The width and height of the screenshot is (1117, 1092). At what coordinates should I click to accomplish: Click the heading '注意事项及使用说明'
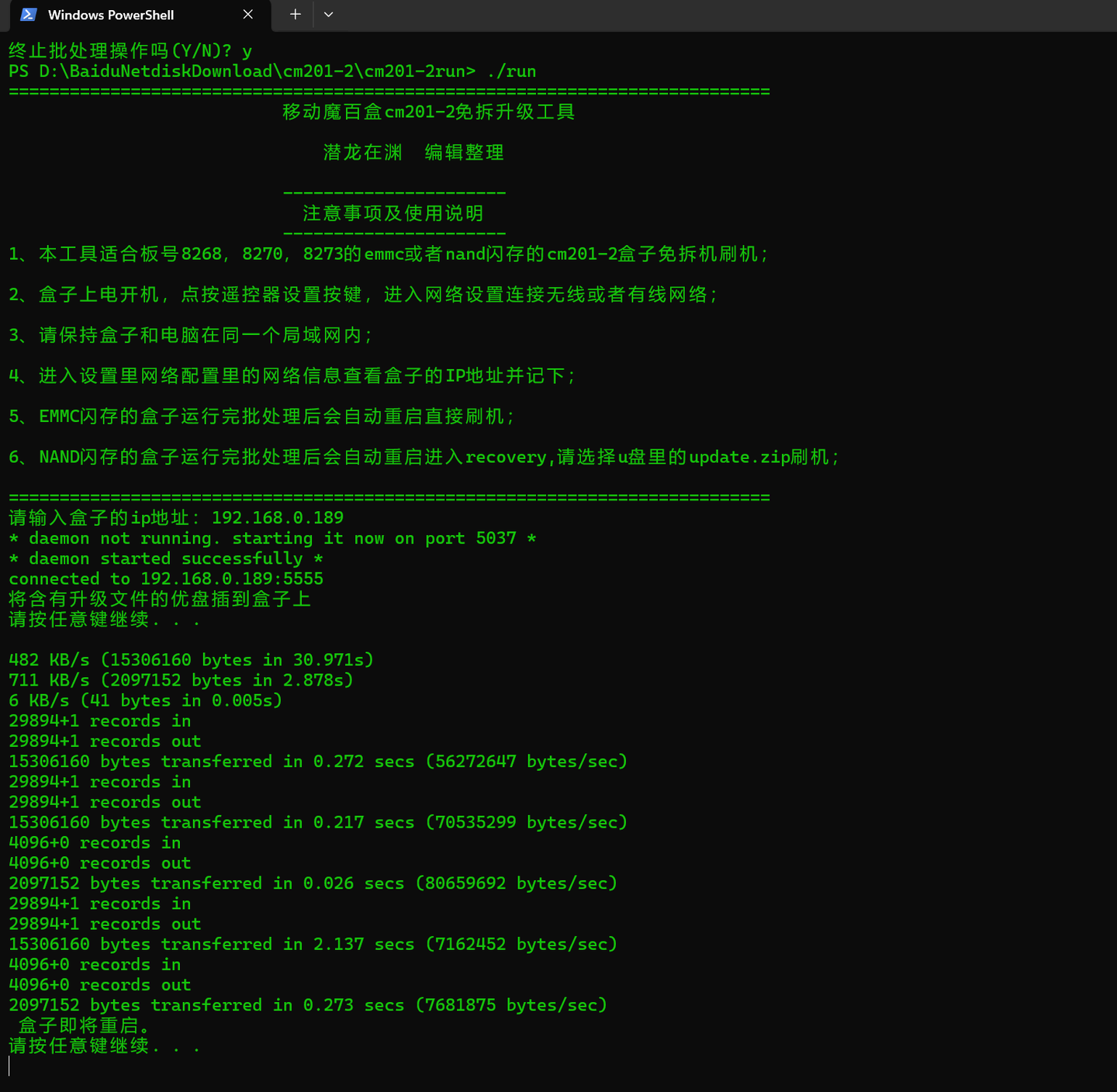[x=393, y=213]
